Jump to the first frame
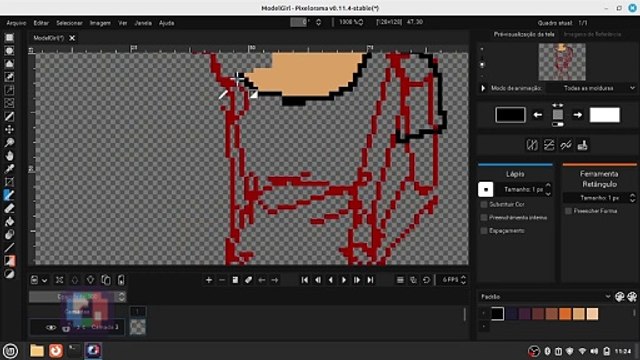This screenshot has height=360, width=640. pos(304,280)
